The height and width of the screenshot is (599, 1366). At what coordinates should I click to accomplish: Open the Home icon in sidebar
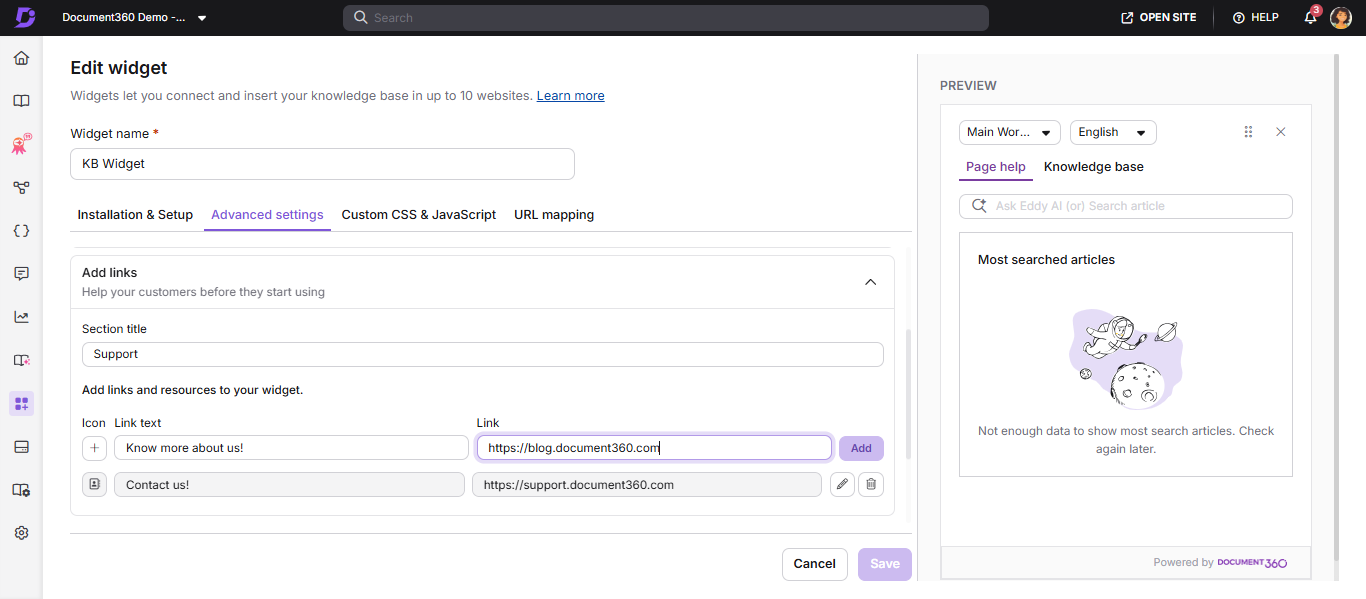click(x=21, y=58)
